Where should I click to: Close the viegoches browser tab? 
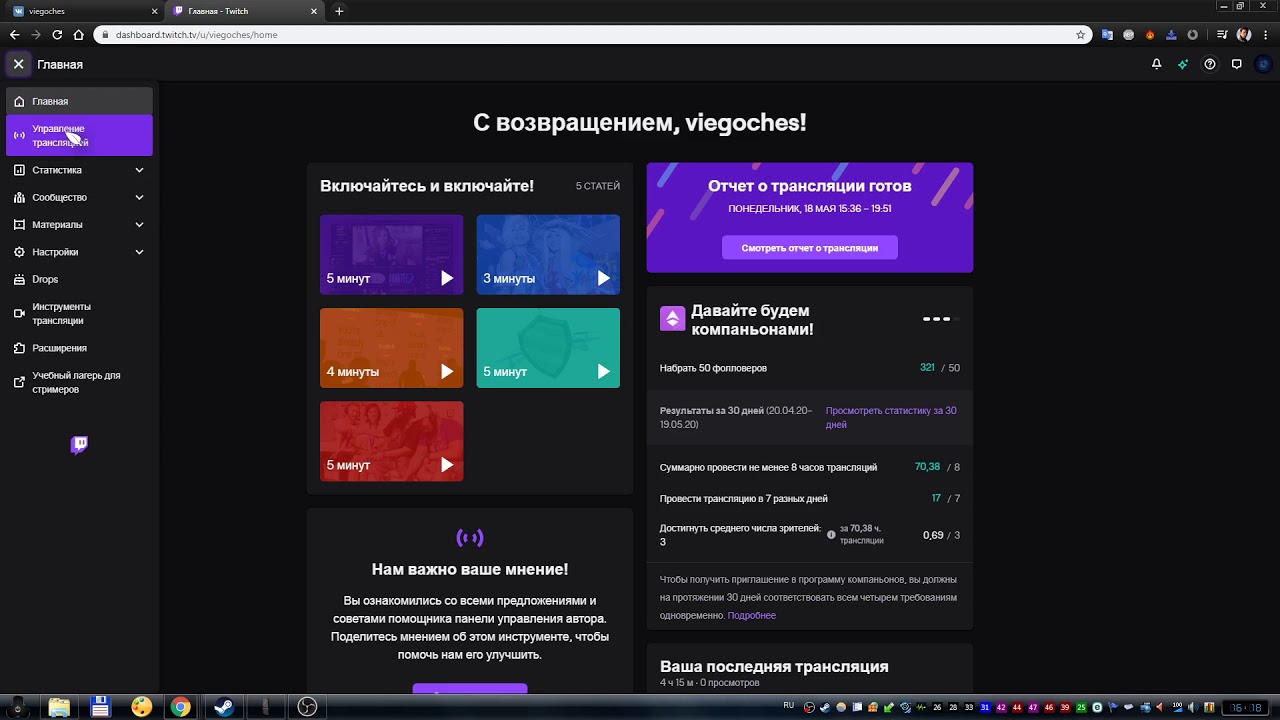[x=153, y=11]
